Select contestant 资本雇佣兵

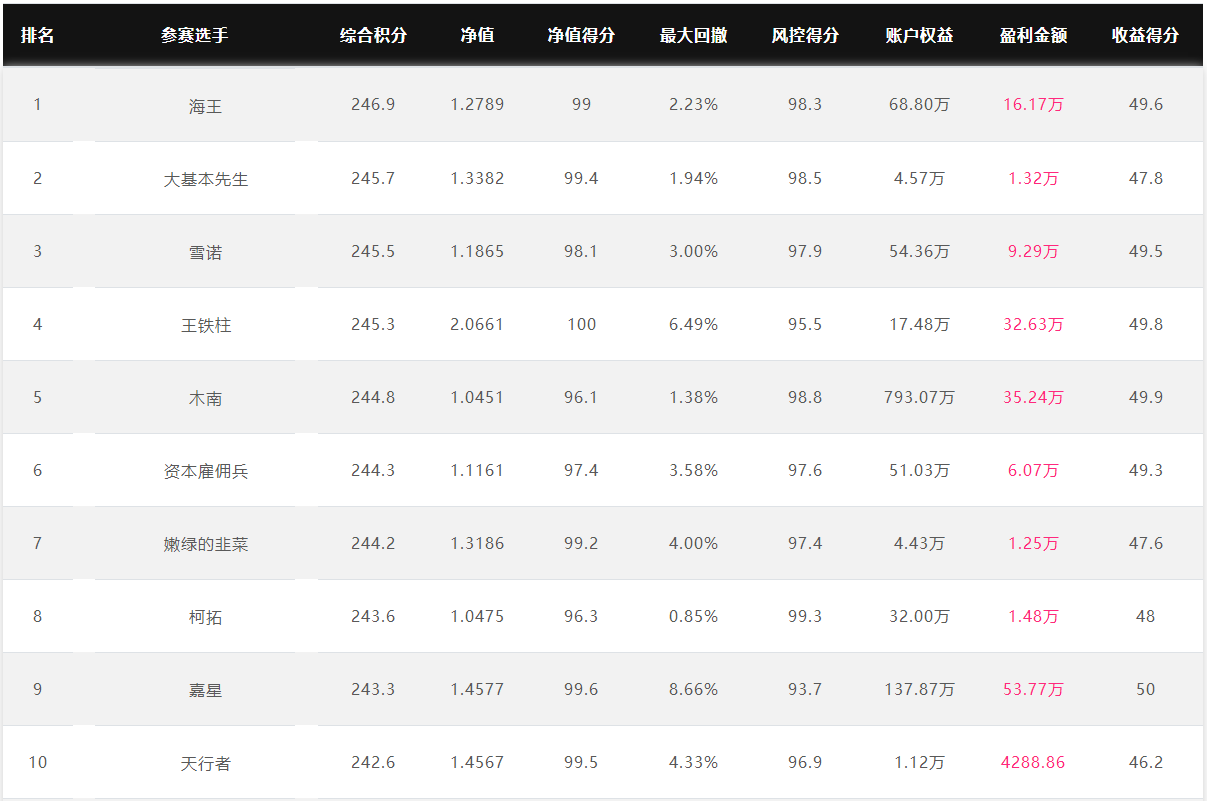click(205, 471)
